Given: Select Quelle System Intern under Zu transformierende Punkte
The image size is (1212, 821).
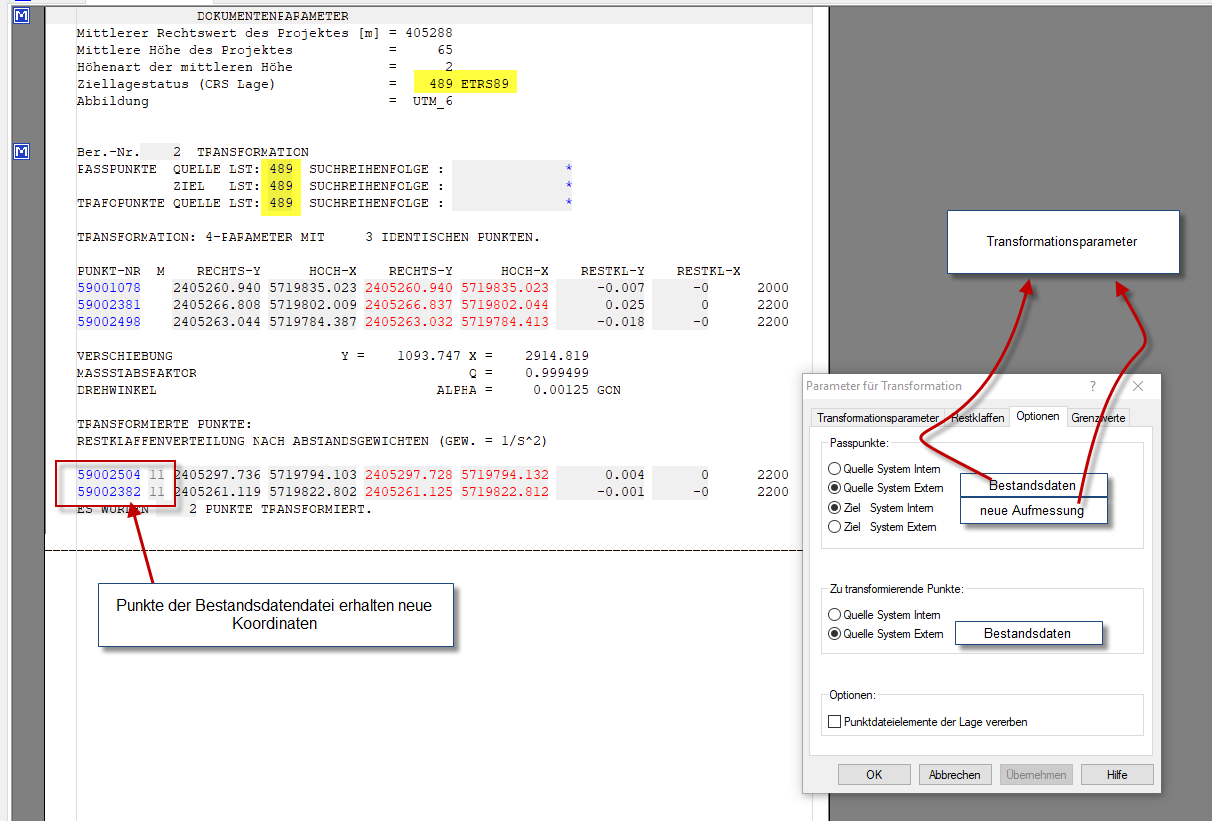Looking at the screenshot, I should [x=835, y=615].
